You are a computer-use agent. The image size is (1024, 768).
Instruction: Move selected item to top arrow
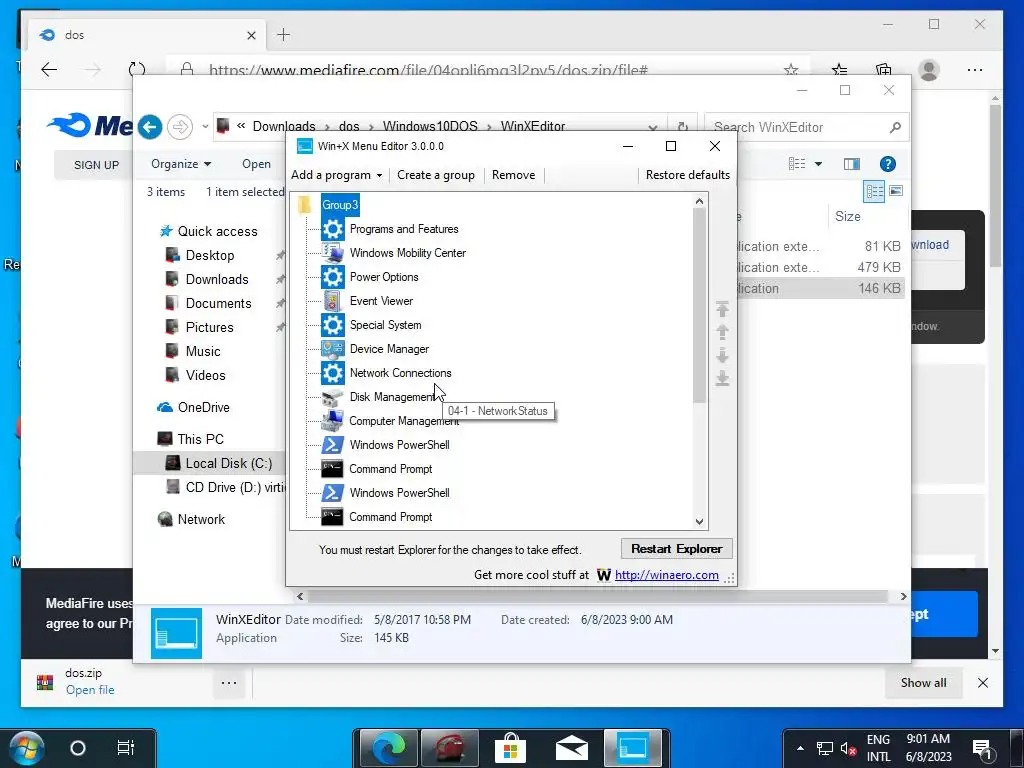pyautogui.click(x=722, y=308)
